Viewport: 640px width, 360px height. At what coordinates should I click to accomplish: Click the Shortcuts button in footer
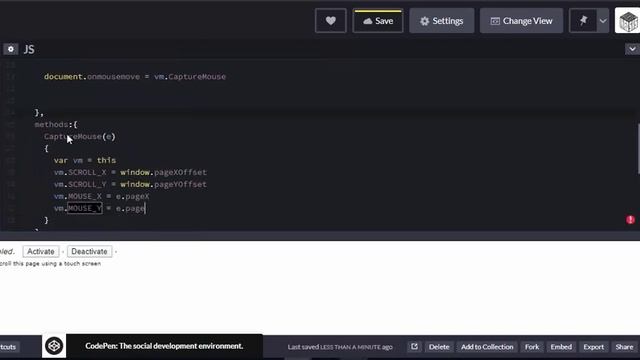tap(8, 347)
